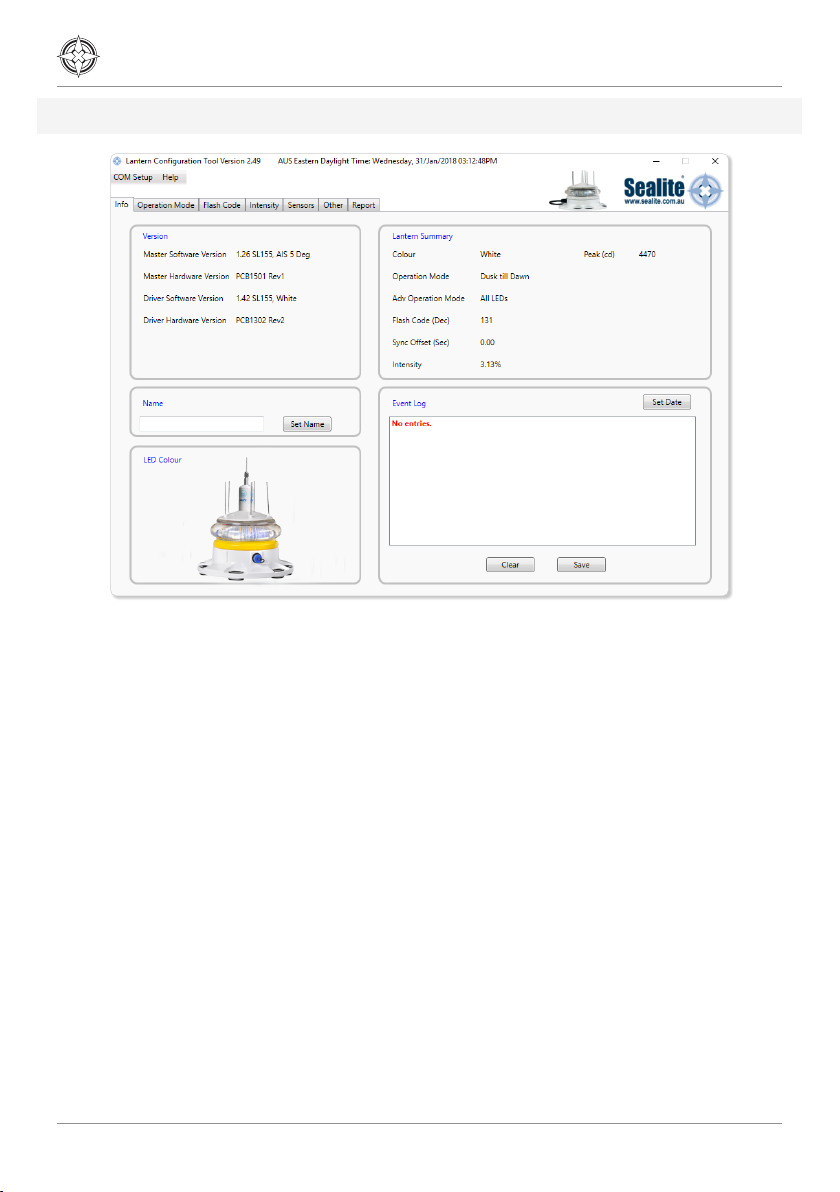
Task: Clear the event log
Action: 510,565
